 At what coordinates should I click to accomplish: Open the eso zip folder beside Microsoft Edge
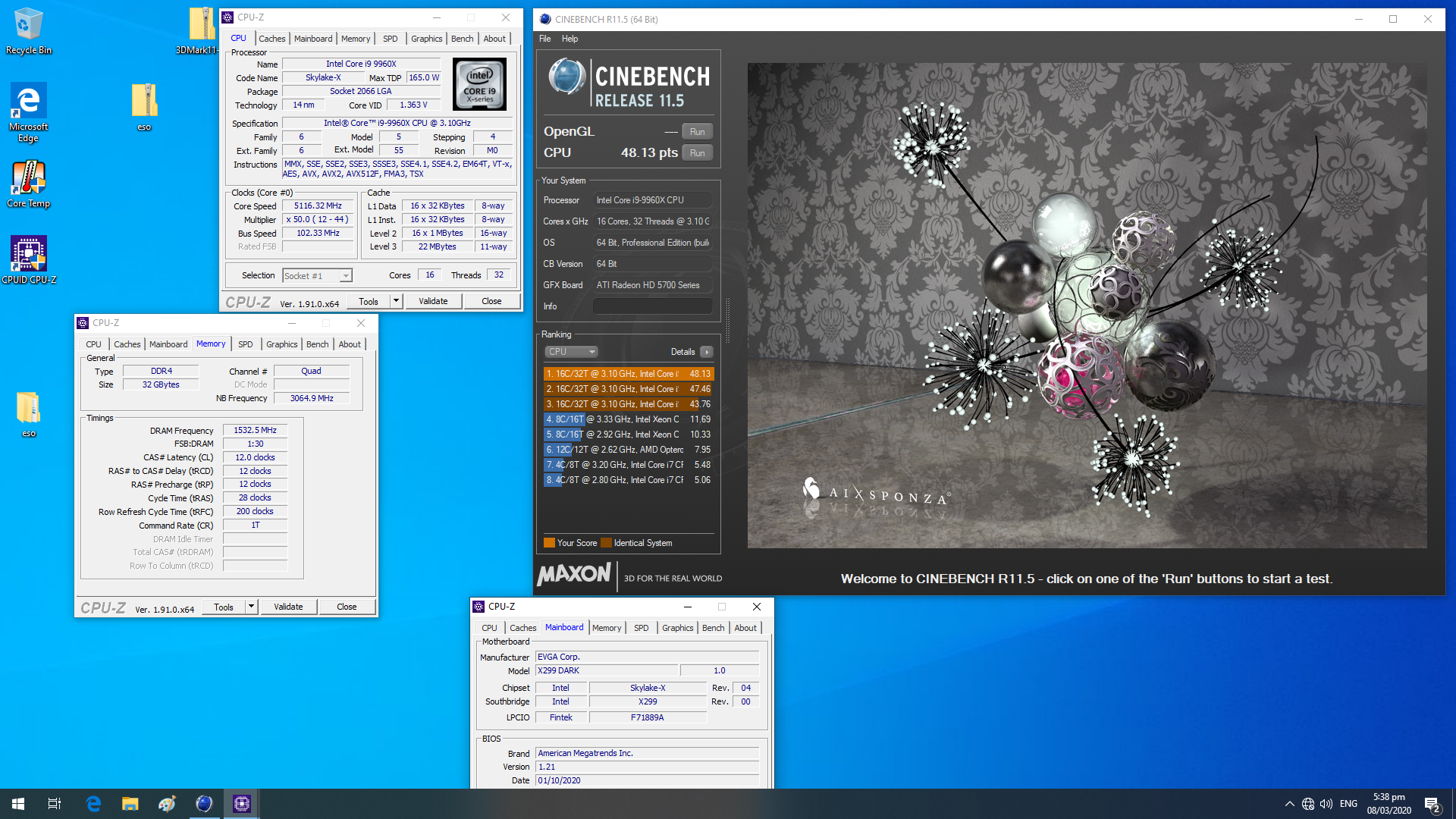(x=144, y=107)
